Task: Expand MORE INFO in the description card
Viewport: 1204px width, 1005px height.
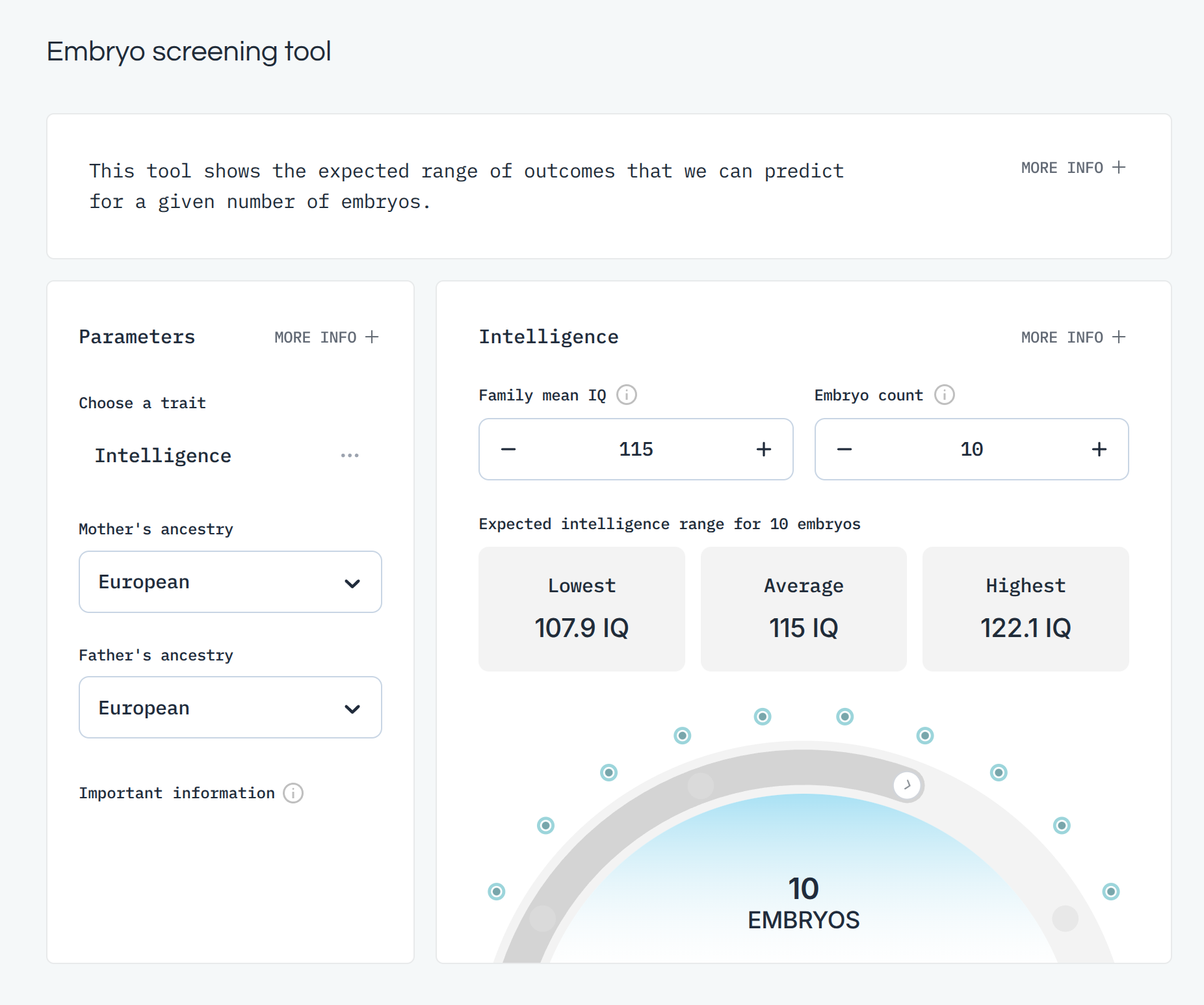Action: (x=1073, y=168)
